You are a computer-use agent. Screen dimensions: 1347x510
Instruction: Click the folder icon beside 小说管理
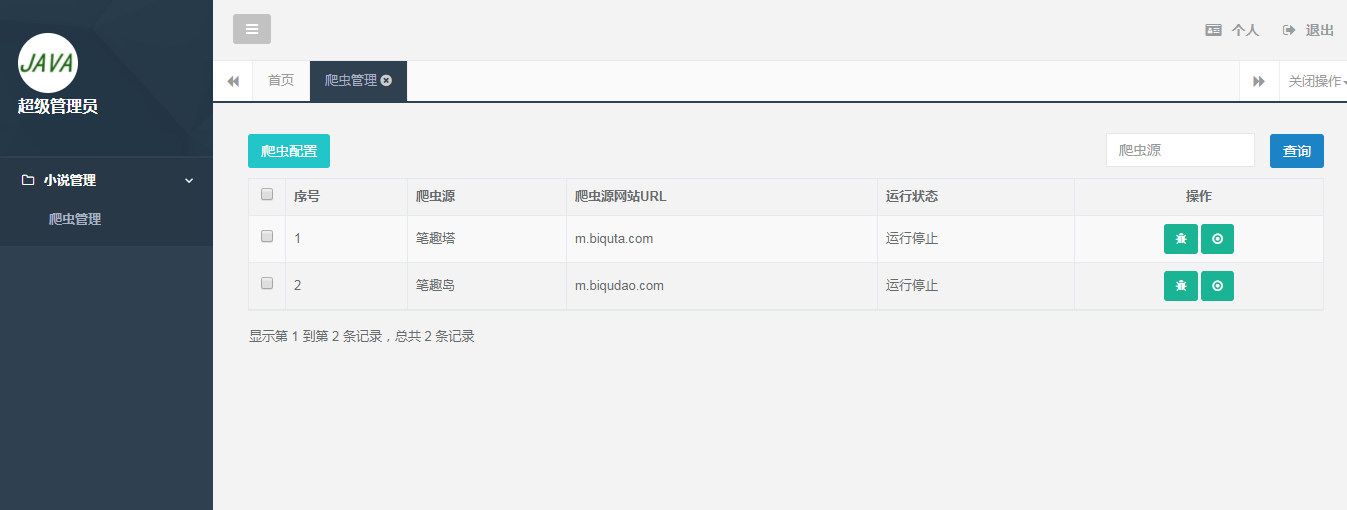click(x=28, y=181)
